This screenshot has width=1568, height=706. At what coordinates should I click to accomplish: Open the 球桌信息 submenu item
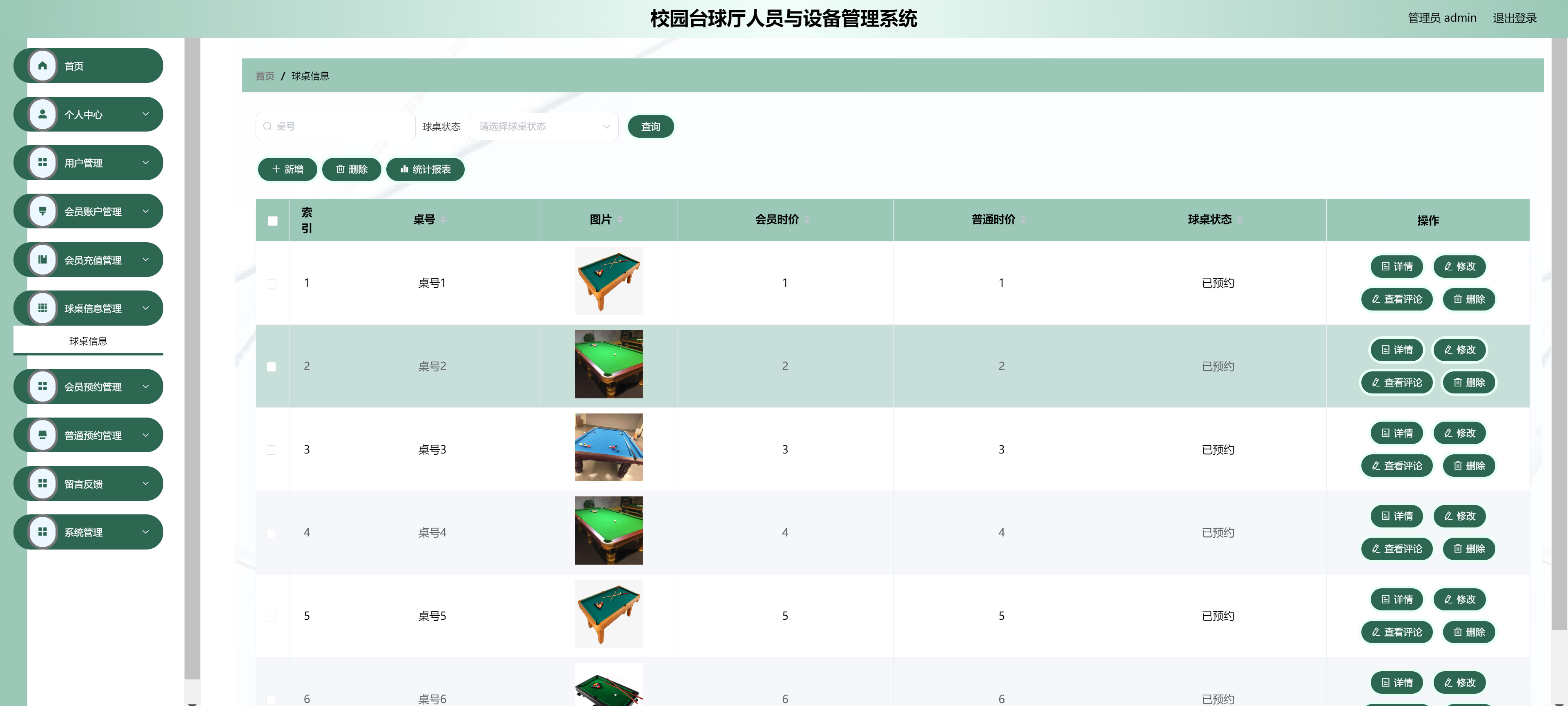[88, 340]
